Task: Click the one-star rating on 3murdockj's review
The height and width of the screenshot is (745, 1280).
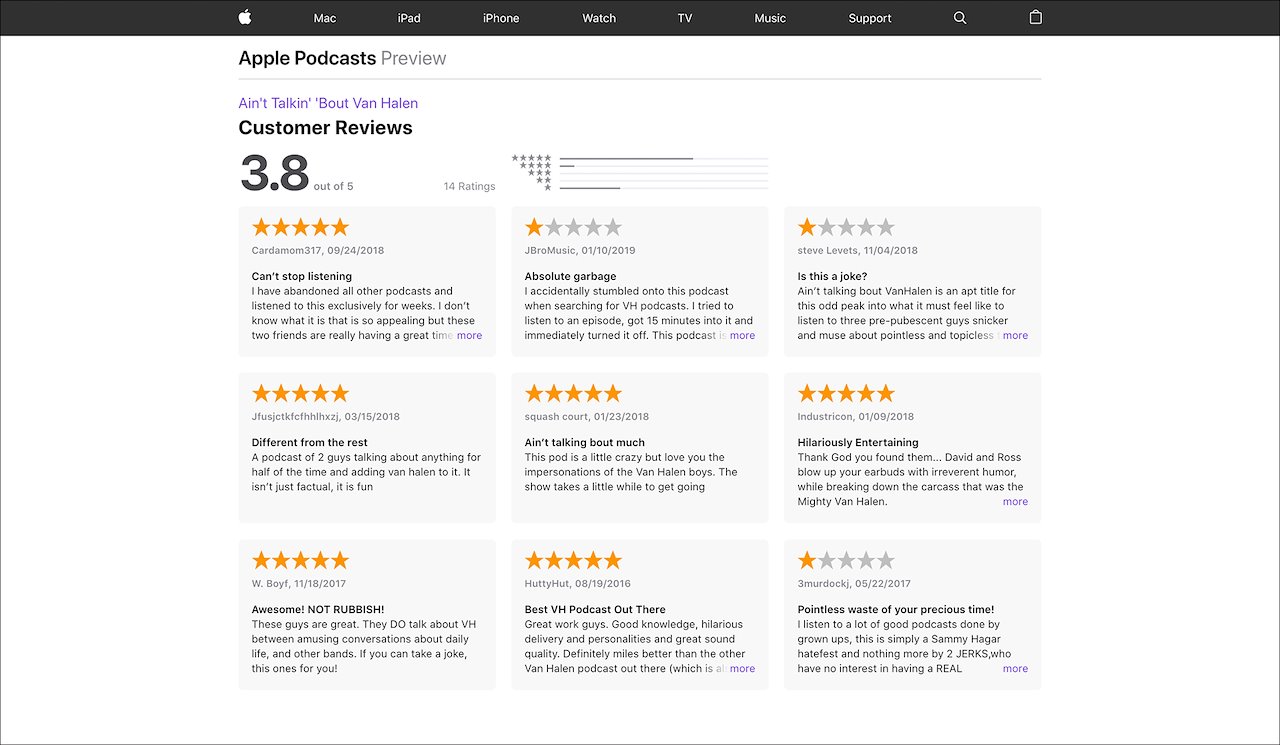Action: tap(846, 560)
